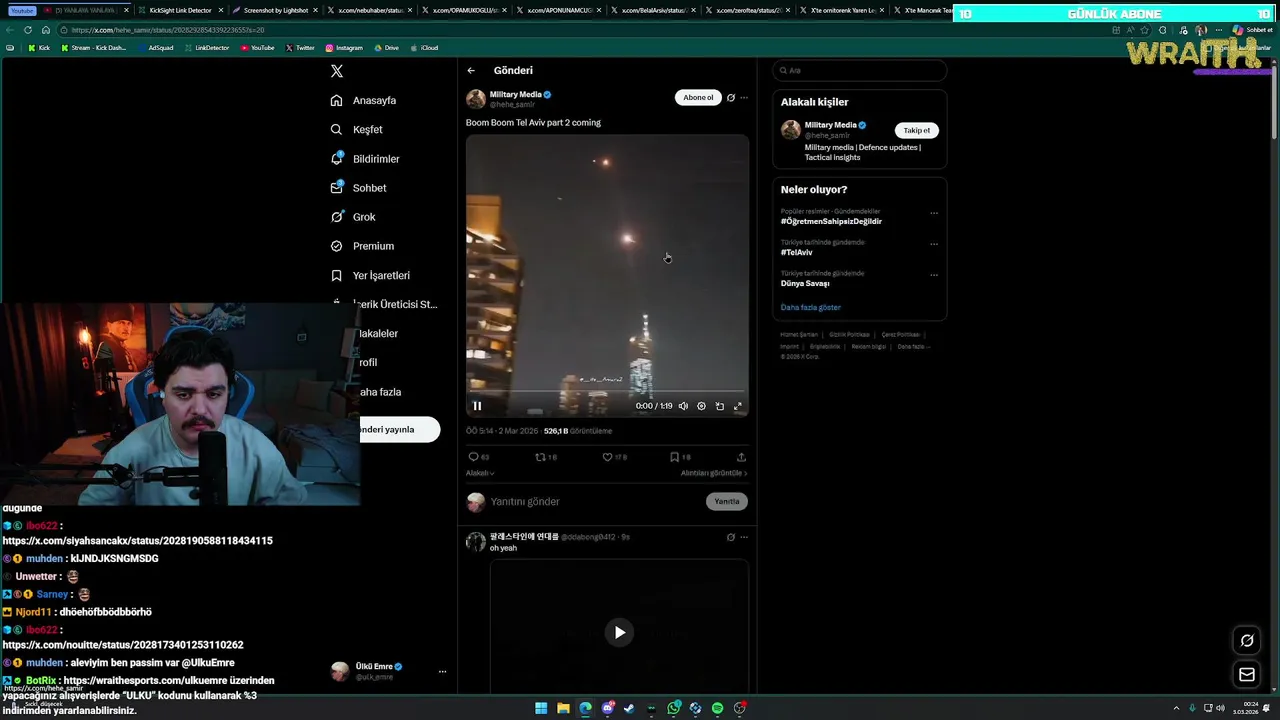This screenshot has height=720, width=1280.
Task: Share the post via share icon
Action: [x=741, y=457]
